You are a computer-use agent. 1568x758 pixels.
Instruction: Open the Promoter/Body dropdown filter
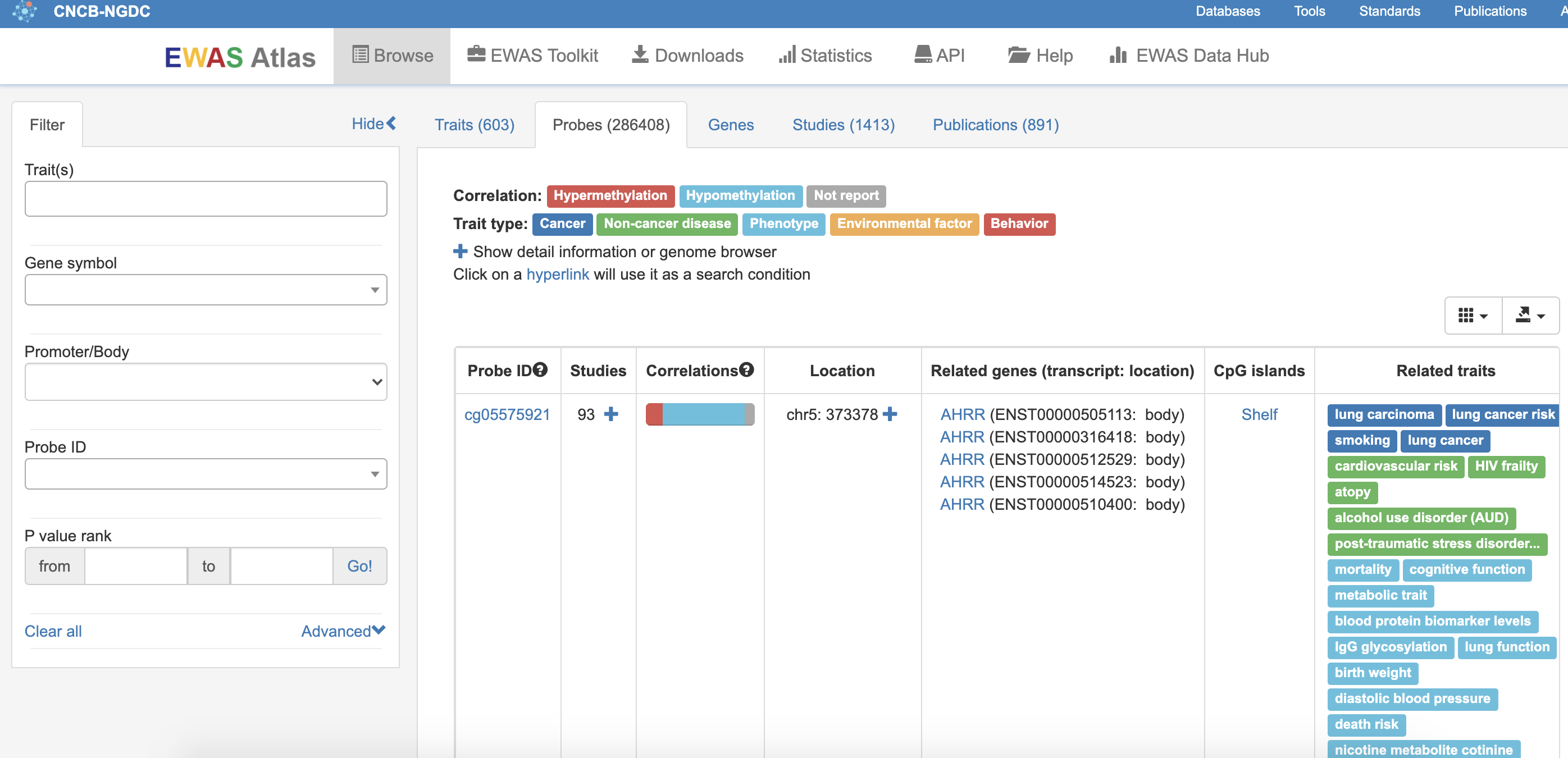[x=205, y=380]
